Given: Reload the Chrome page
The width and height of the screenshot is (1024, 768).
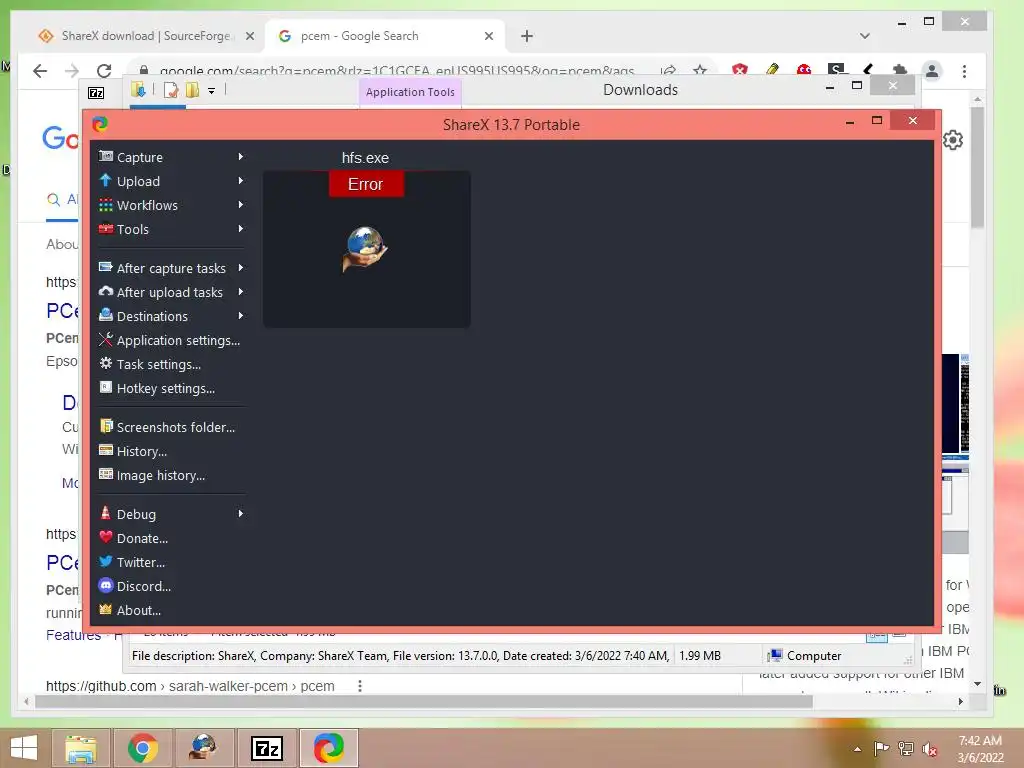Looking at the screenshot, I should click(x=104, y=71).
